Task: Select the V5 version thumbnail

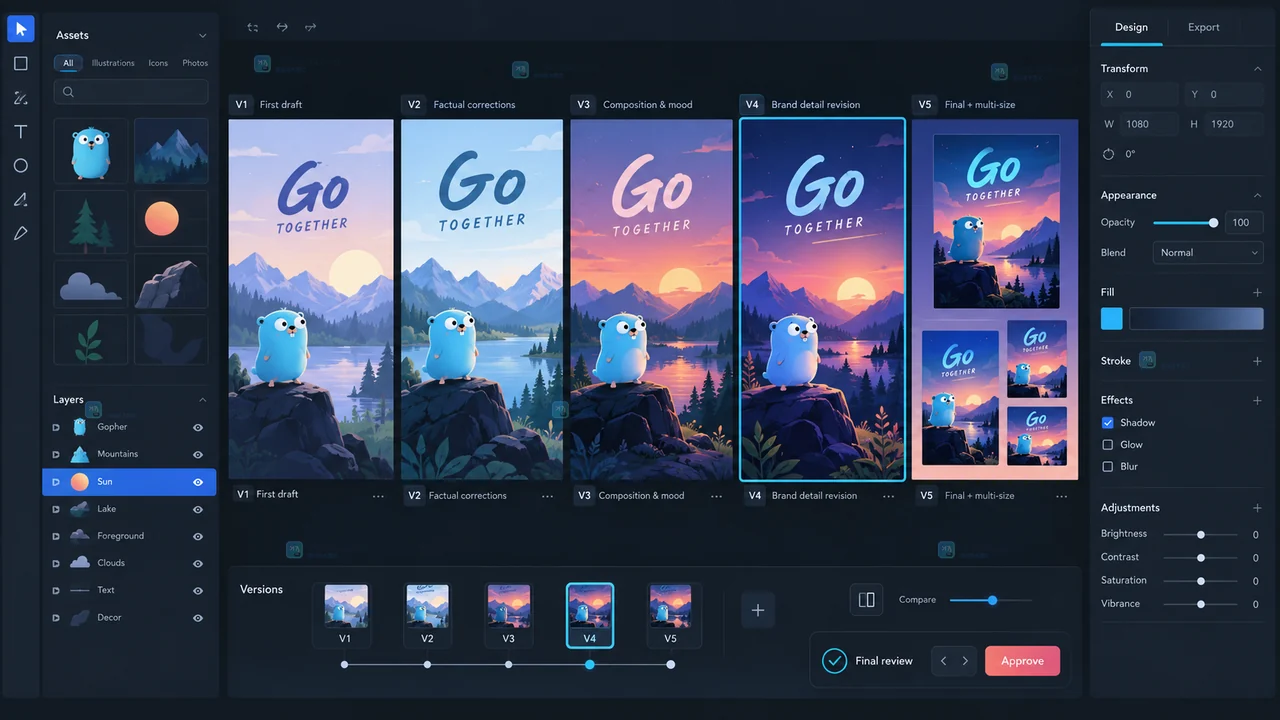Action: pyautogui.click(x=670, y=614)
